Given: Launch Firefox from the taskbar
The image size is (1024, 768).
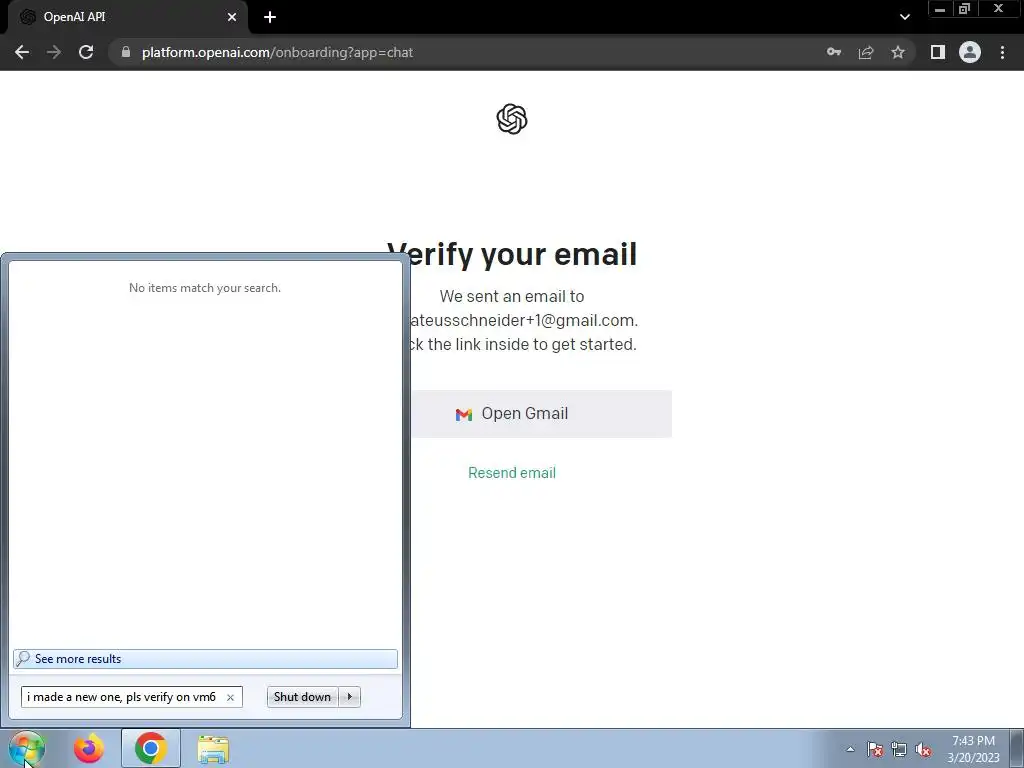Looking at the screenshot, I should 89,749.
